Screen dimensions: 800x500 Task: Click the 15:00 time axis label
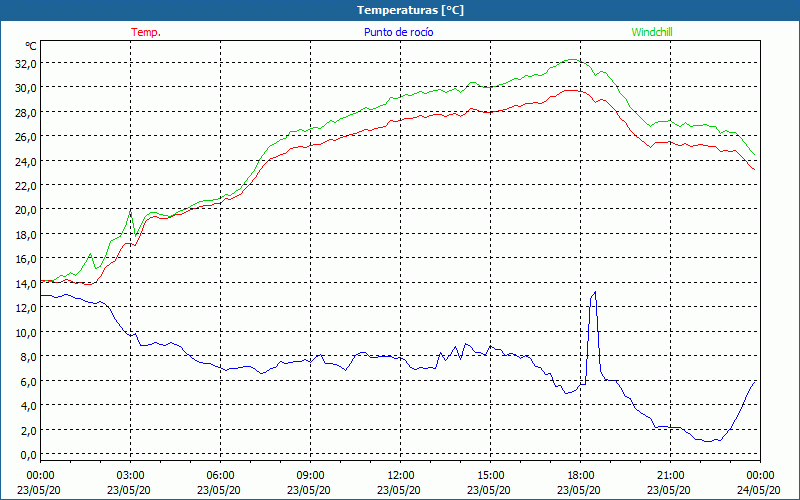tap(490, 476)
